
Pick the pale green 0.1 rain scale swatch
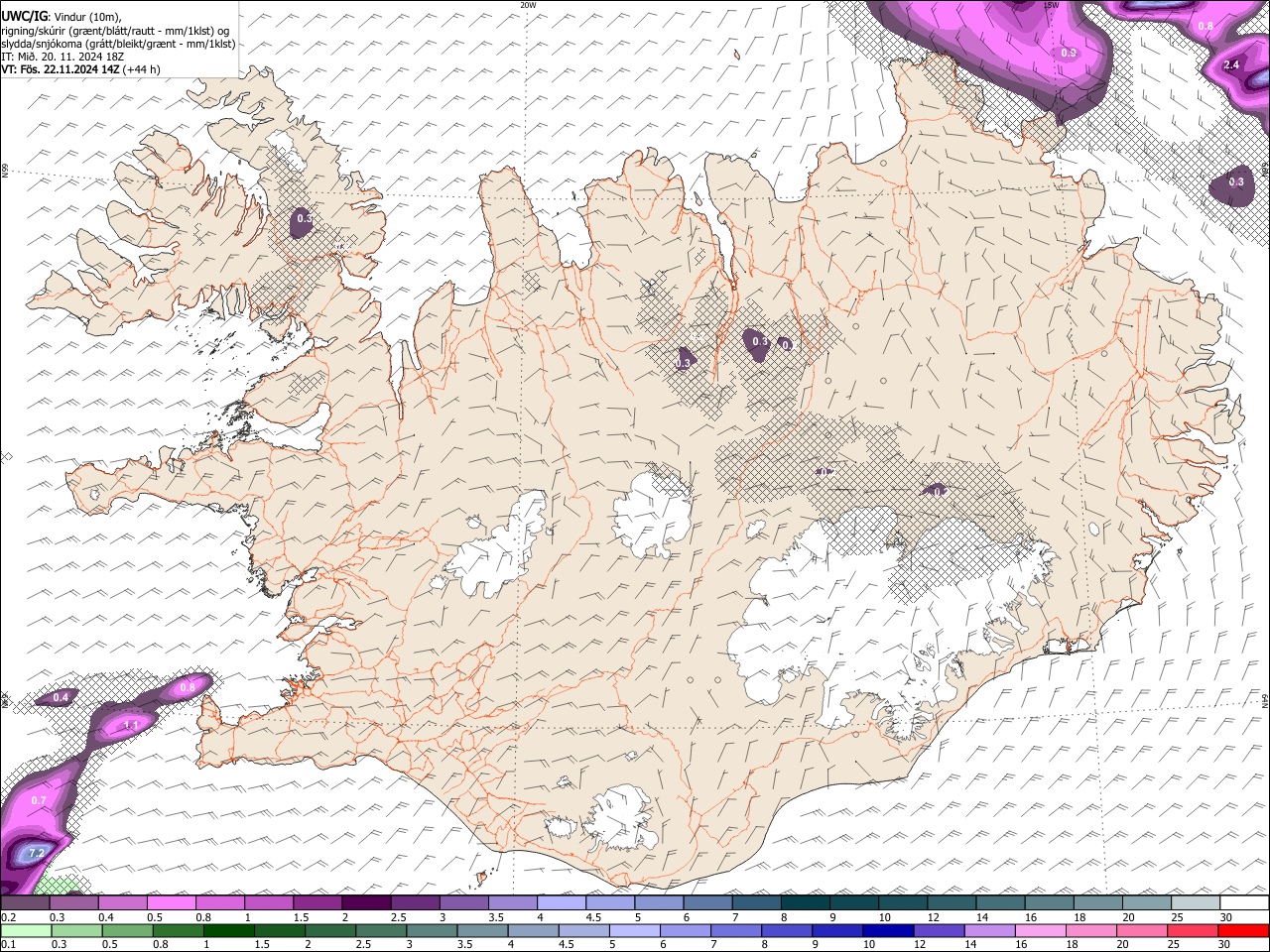tap(25, 931)
